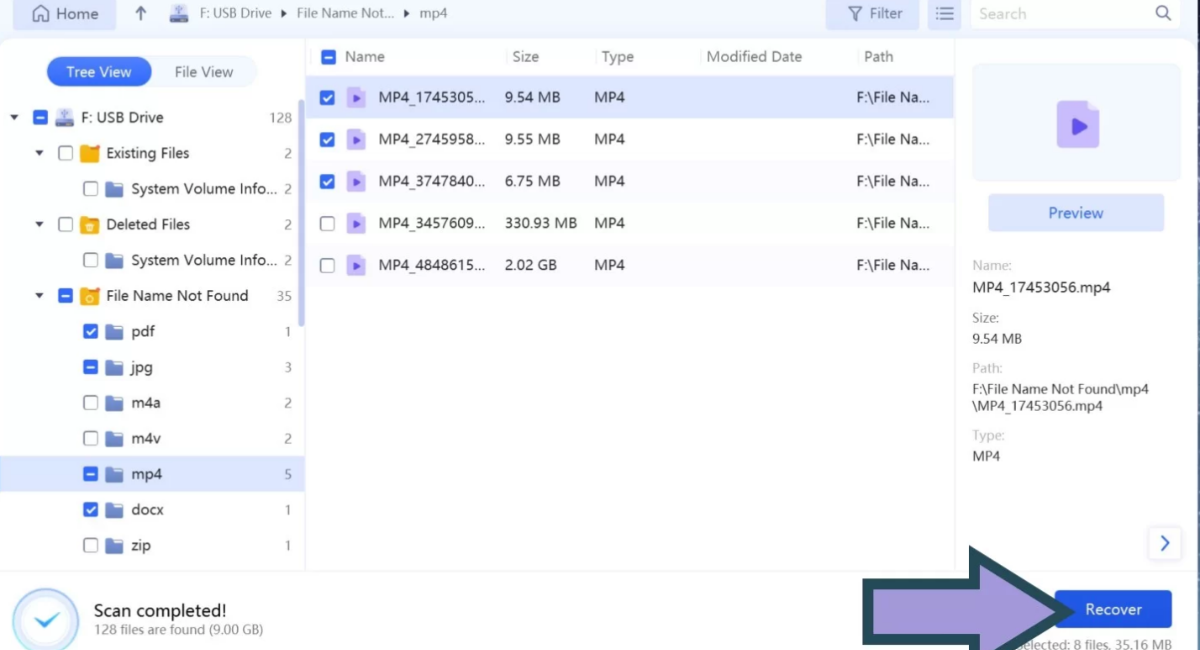Sort by Type column header

pyautogui.click(x=617, y=57)
